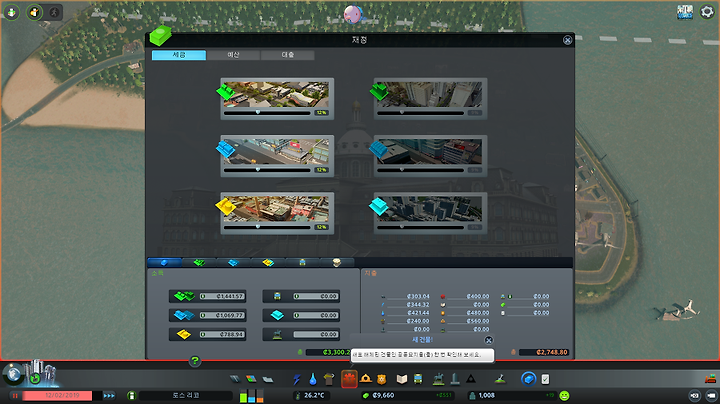Toggle the game pause button
This screenshot has width=720, height=404.
[x=15, y=395]
